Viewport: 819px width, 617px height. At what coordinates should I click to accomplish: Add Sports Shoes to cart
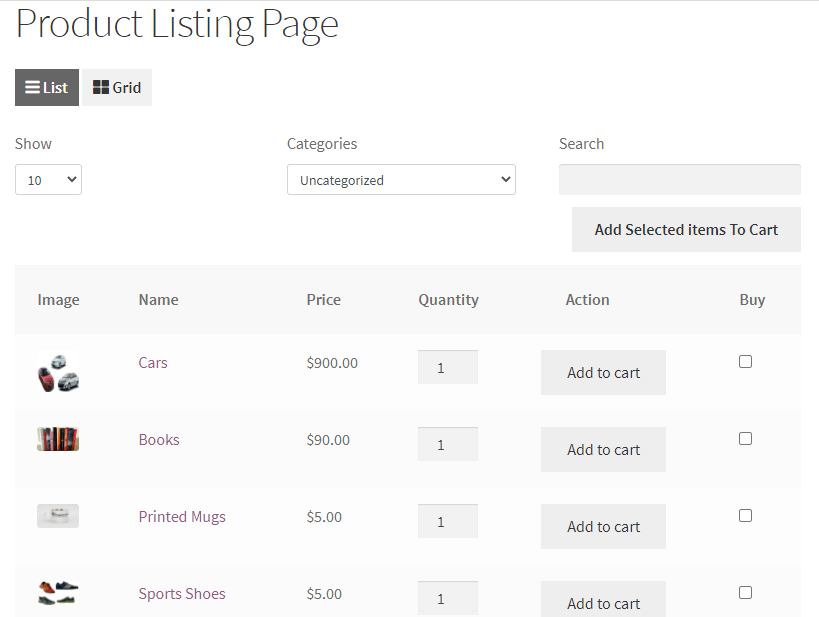click(603, 600)
